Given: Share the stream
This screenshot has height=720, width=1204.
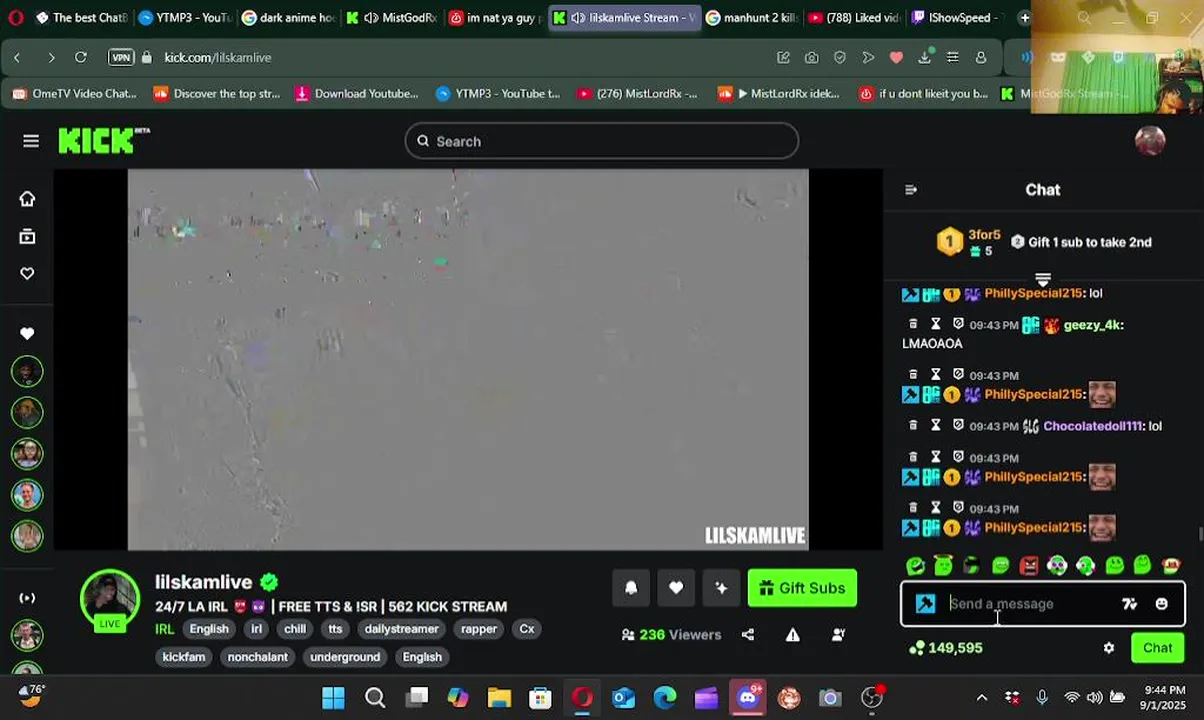Looking at the screenshot, I should coord(748,634).
